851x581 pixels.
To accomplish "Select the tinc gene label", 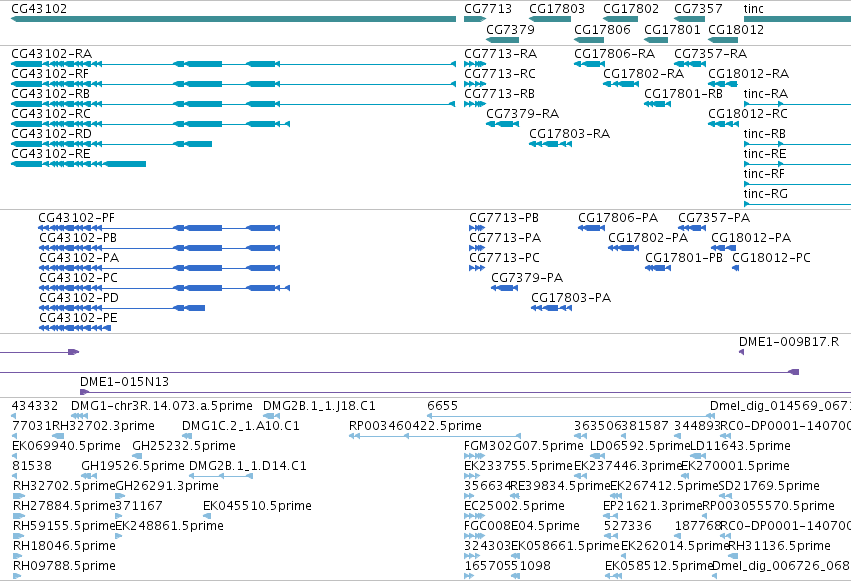I will point(753,9).
